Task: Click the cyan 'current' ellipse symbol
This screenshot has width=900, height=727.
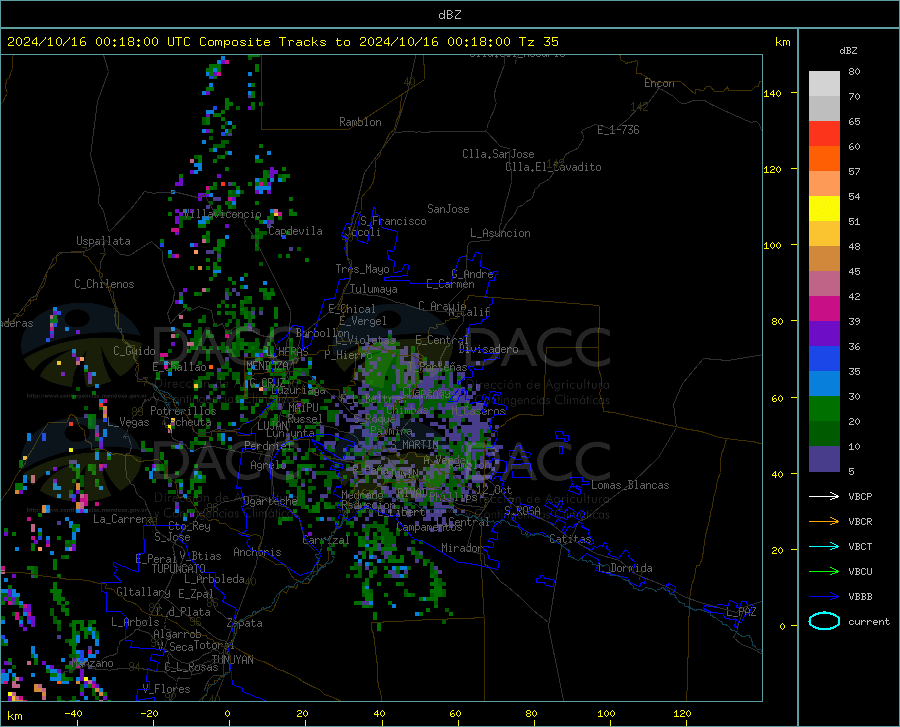Action: tap(824, 621)
